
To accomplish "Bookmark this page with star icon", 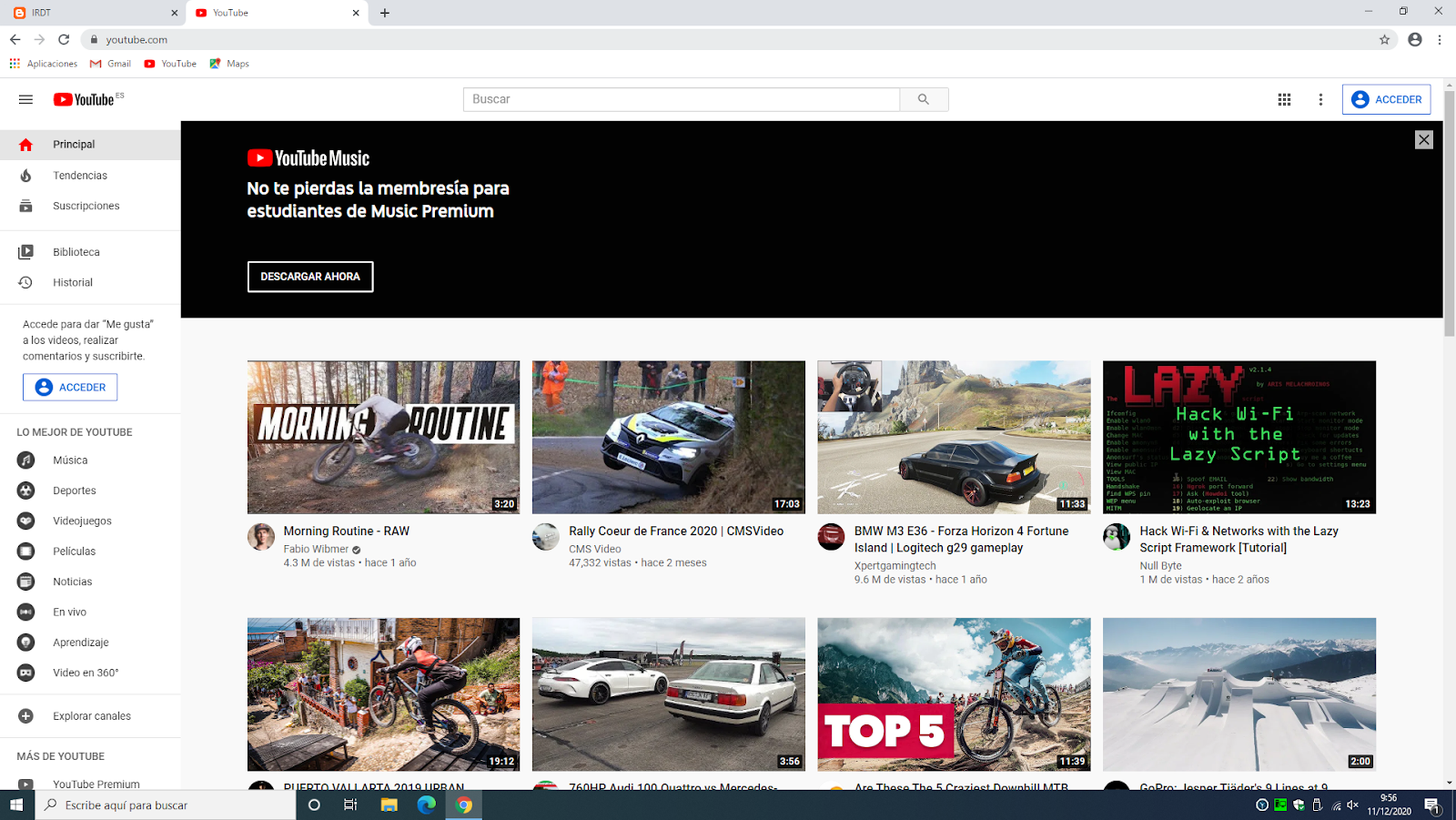I will coord(1384,39).
